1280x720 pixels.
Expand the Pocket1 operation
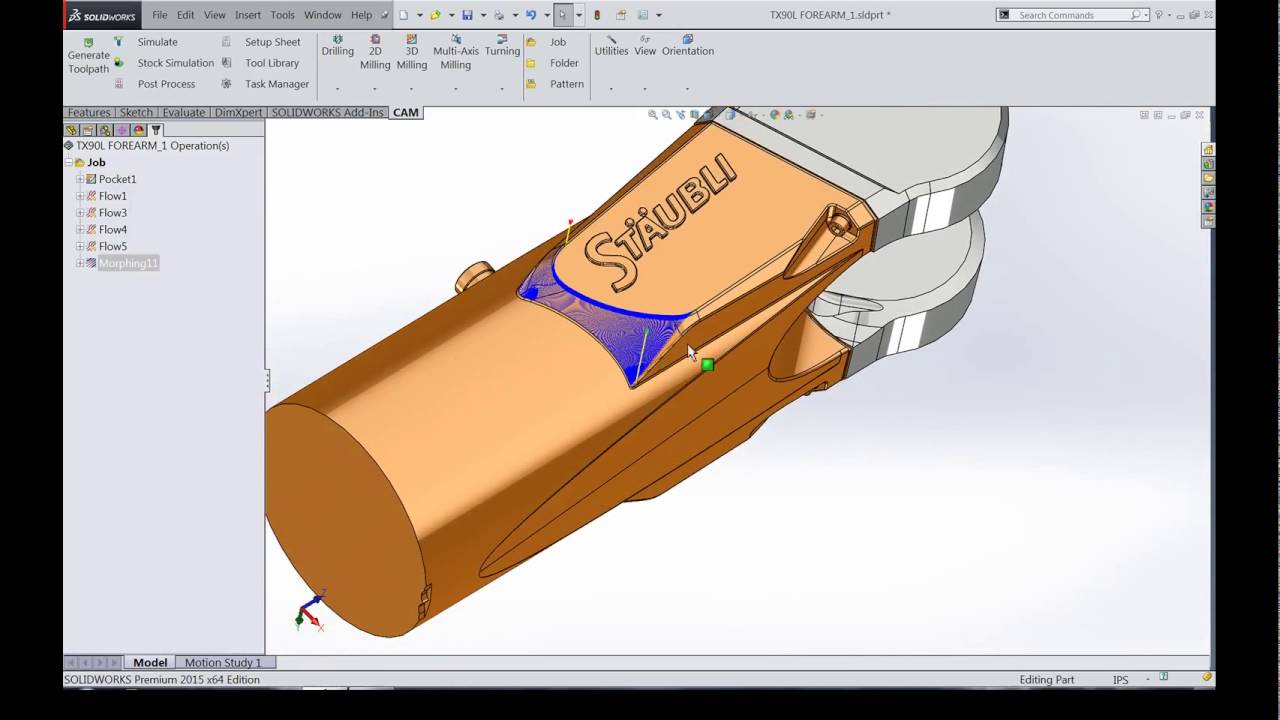tap(80, 180)
